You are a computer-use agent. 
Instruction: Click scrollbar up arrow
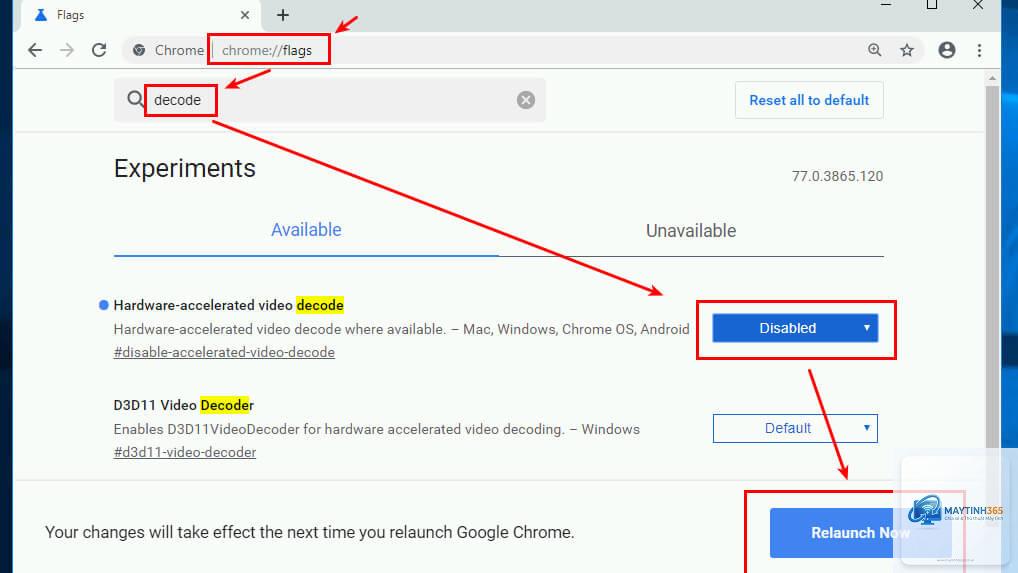point(992,79)
